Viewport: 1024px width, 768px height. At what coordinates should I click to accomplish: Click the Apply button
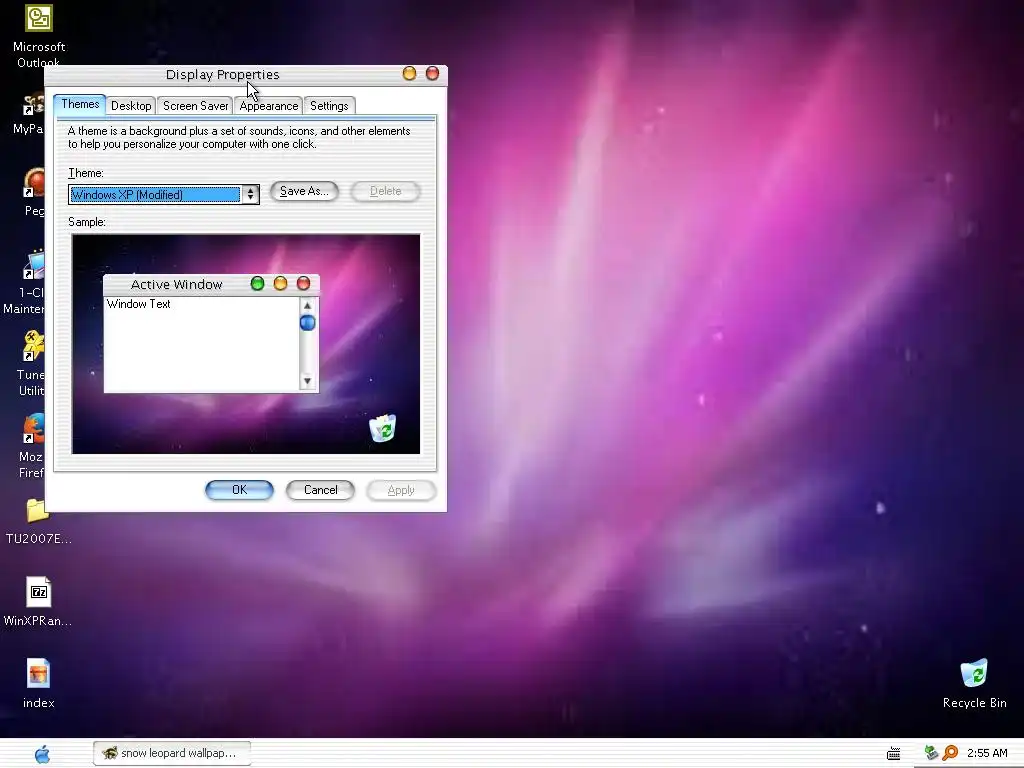click(401, 490)
